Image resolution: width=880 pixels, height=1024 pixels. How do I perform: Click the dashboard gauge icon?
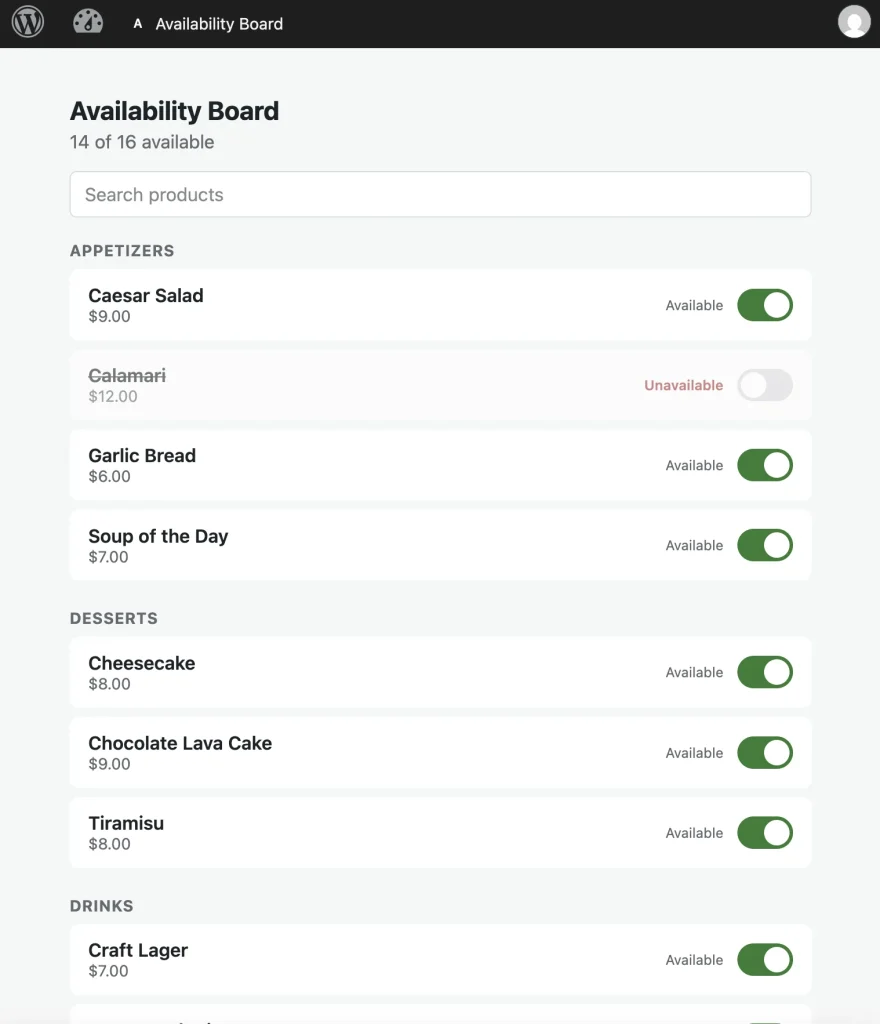click(x=88, y=22)
